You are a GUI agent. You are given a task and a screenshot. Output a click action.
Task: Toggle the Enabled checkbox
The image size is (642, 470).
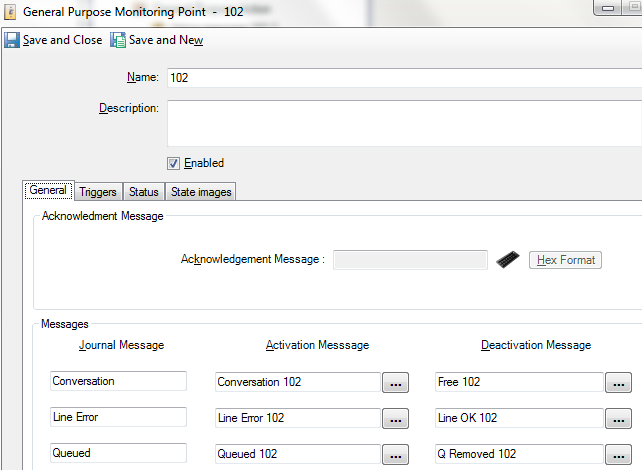point(173,163)
